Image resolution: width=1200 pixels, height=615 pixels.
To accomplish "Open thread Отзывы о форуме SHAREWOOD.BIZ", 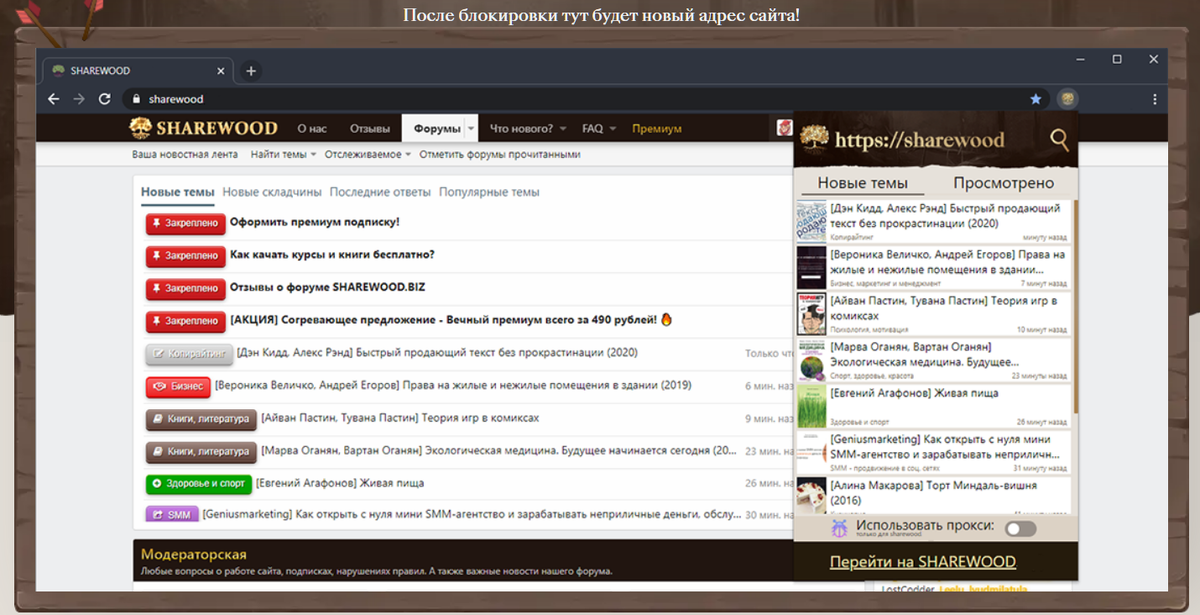I will [x=328, y=288].
